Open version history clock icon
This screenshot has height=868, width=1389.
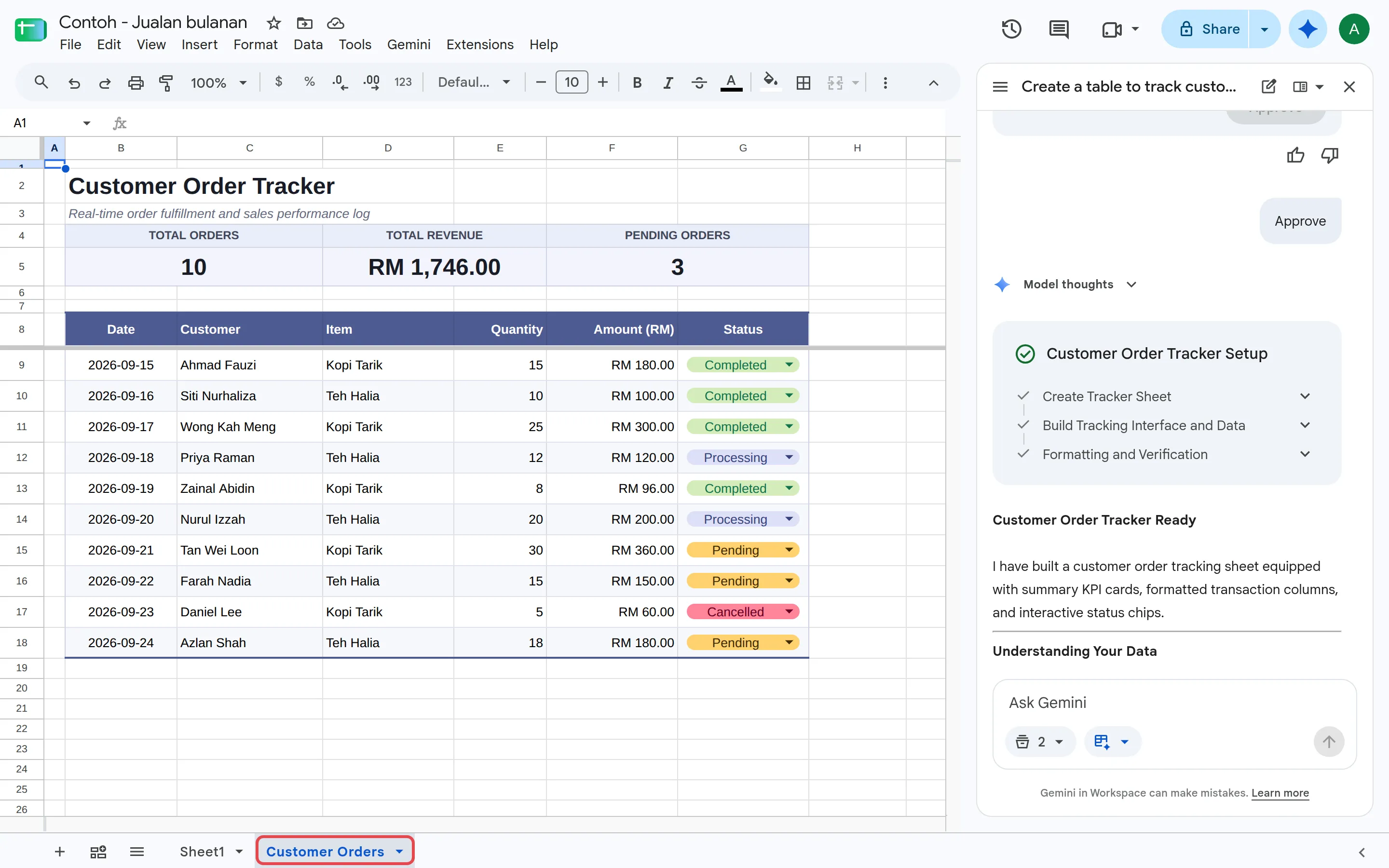[x=1011, y=29]
